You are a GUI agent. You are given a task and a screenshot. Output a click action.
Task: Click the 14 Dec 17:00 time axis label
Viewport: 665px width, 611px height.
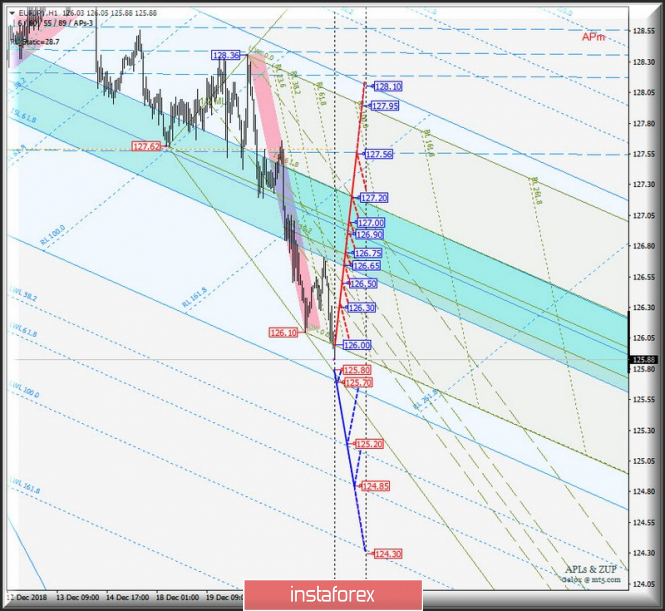tap(127, 597)
